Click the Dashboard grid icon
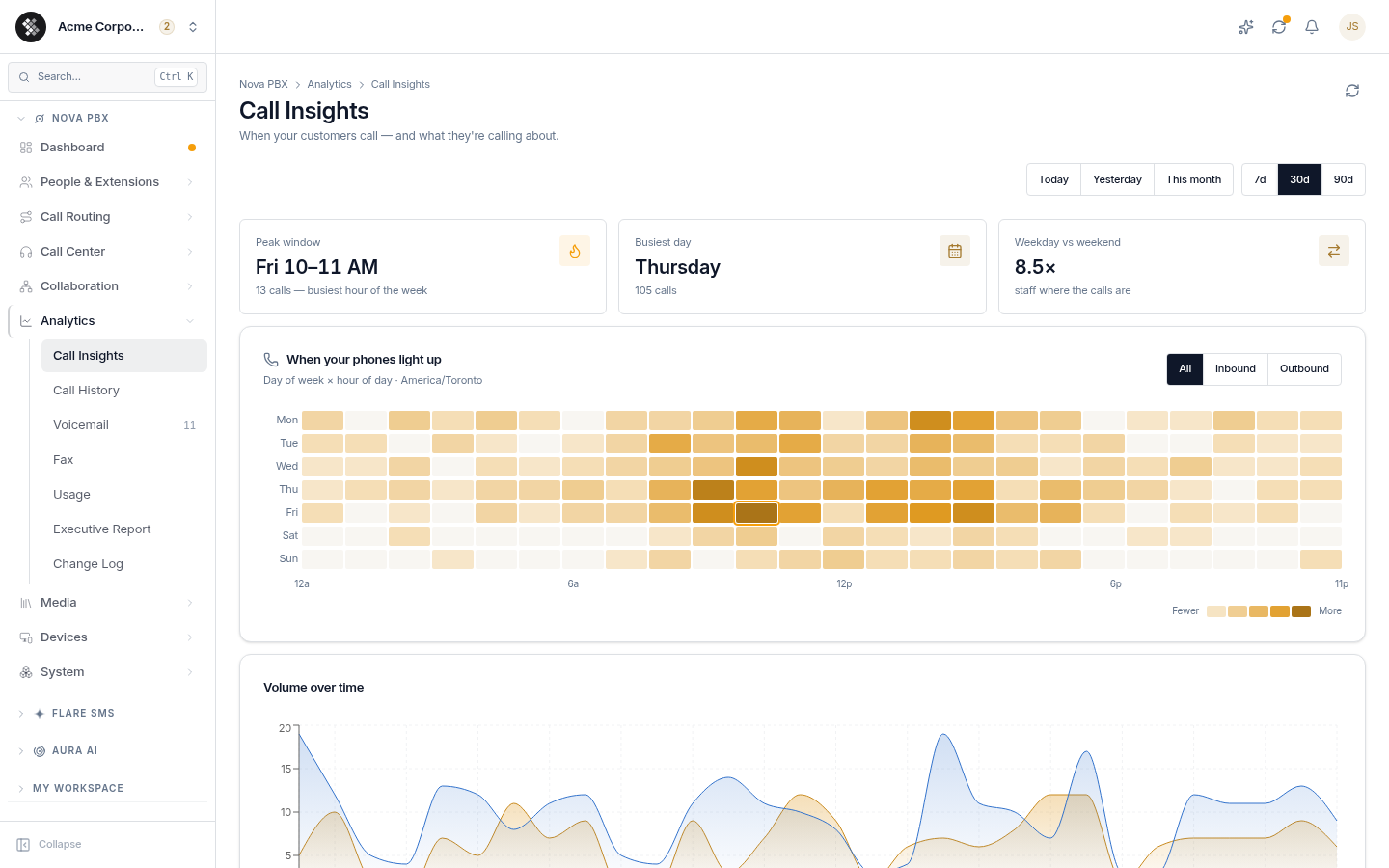The width and height of the screenshot is (1389, 868). [x=26, y=148]
